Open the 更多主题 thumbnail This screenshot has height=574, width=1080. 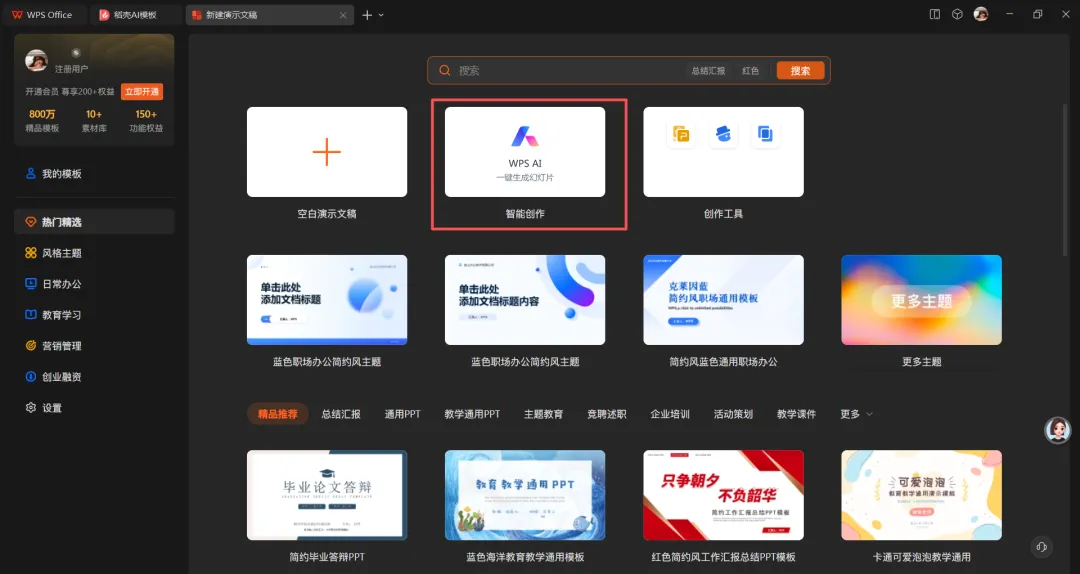[922, 300]
